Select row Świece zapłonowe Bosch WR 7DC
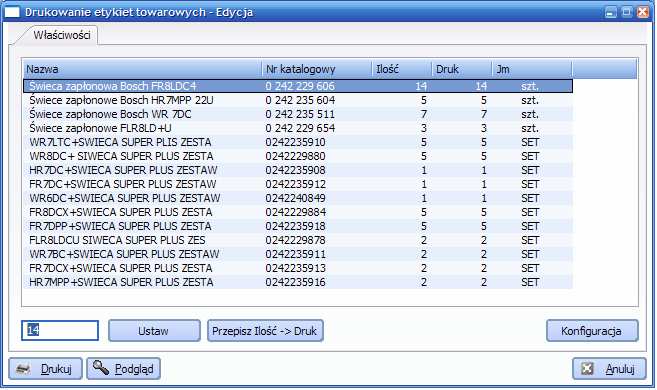This screenshot has width=657, height=390. point(298,114)
